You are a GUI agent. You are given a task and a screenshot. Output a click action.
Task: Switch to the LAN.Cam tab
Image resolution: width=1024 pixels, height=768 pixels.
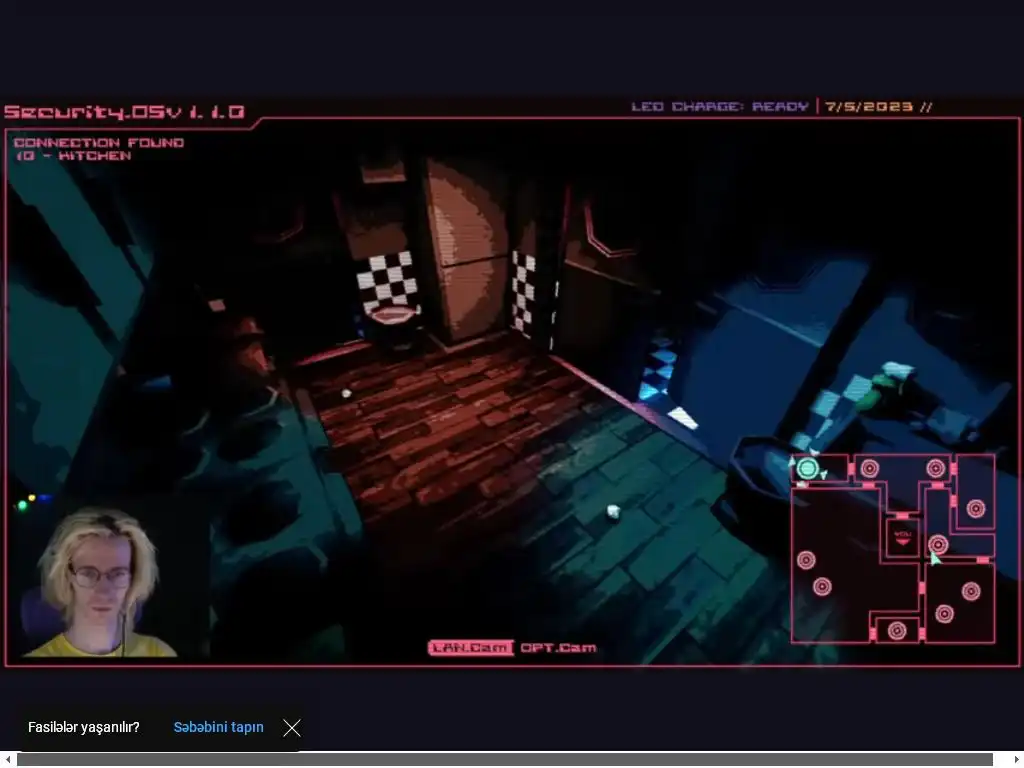coord(470,648)
